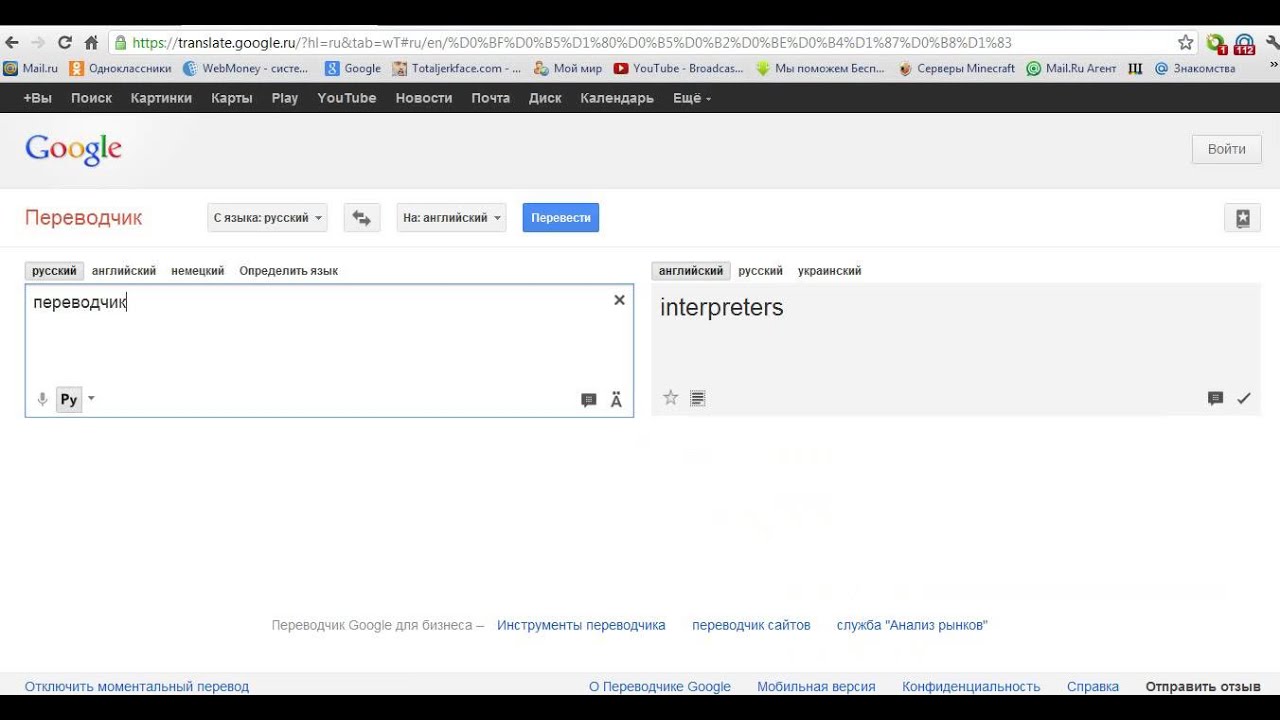Image resolution: width=1280 pixels, height=720 pixels.
Task: Open the Мой мир bookmark
Action: pos(568,69)
